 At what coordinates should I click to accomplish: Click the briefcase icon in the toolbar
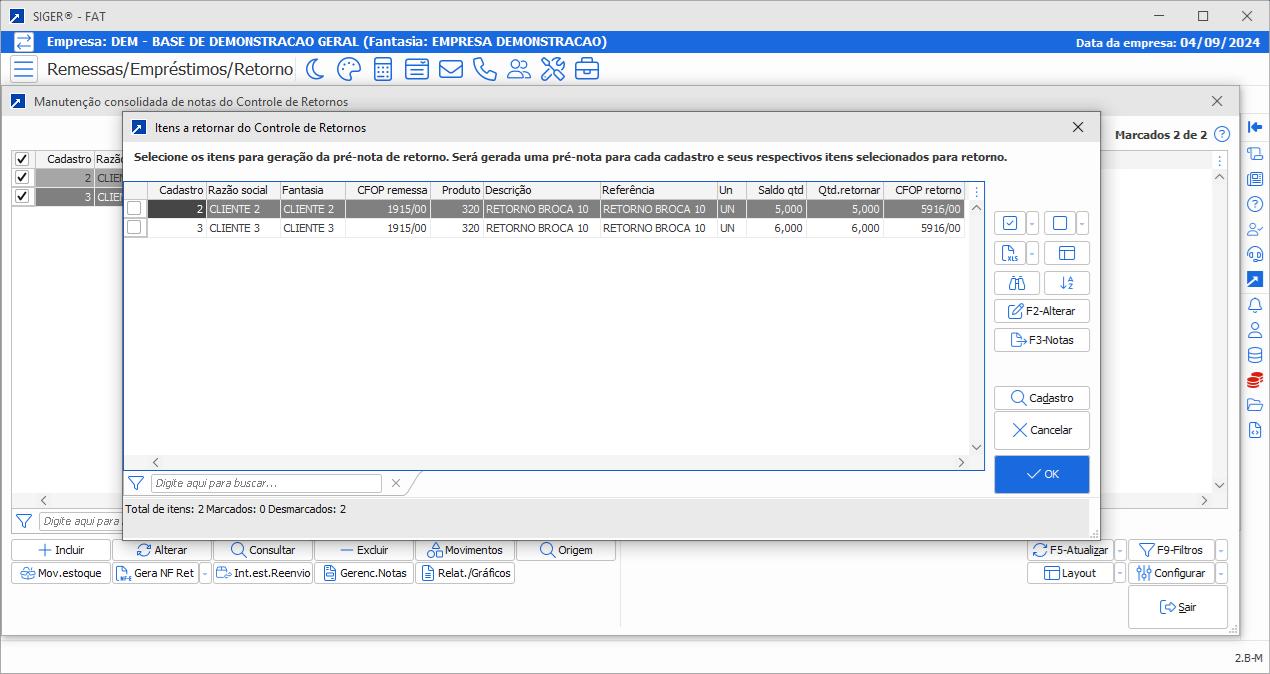pos(586,70)
